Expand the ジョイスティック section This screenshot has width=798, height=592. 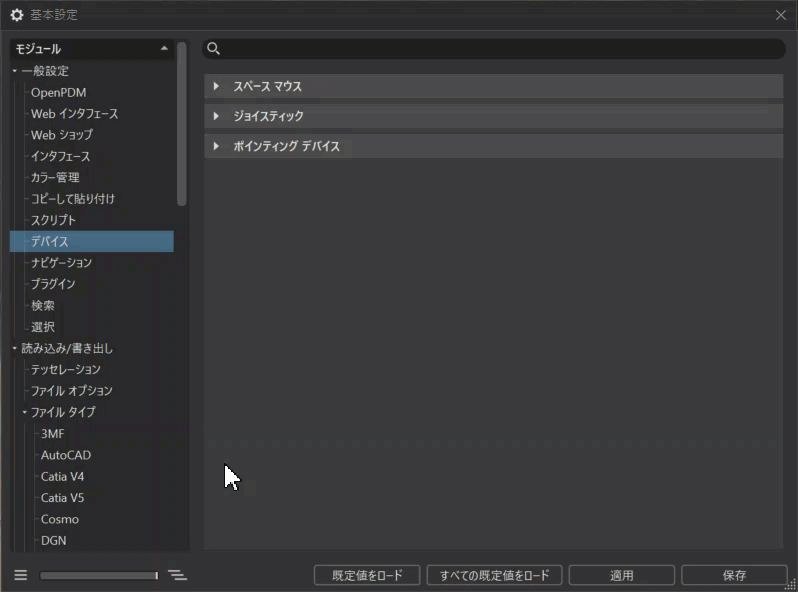pyautogui.click(x=216, y=116)
